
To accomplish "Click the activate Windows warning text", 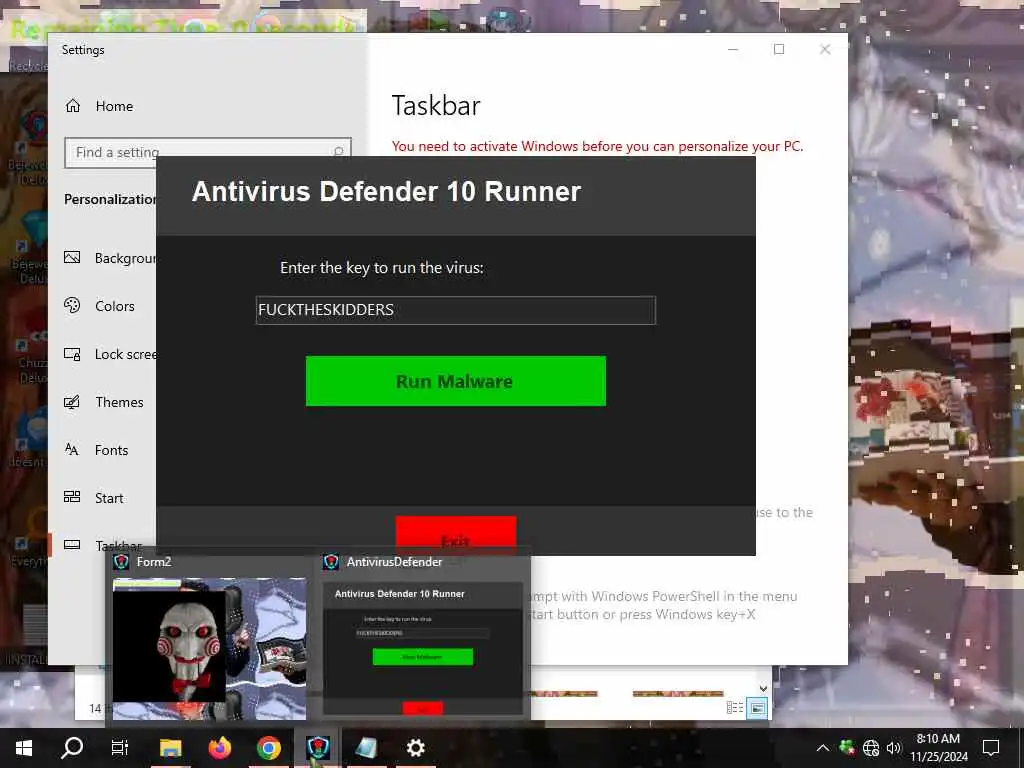I will (x=597, y=146).
